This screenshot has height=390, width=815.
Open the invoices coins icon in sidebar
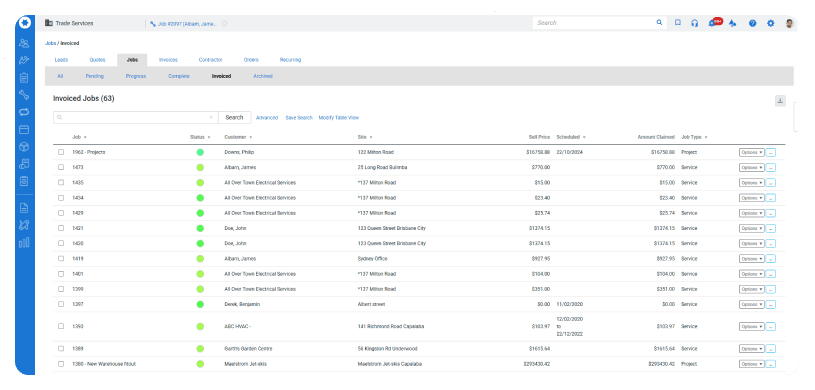24,164
